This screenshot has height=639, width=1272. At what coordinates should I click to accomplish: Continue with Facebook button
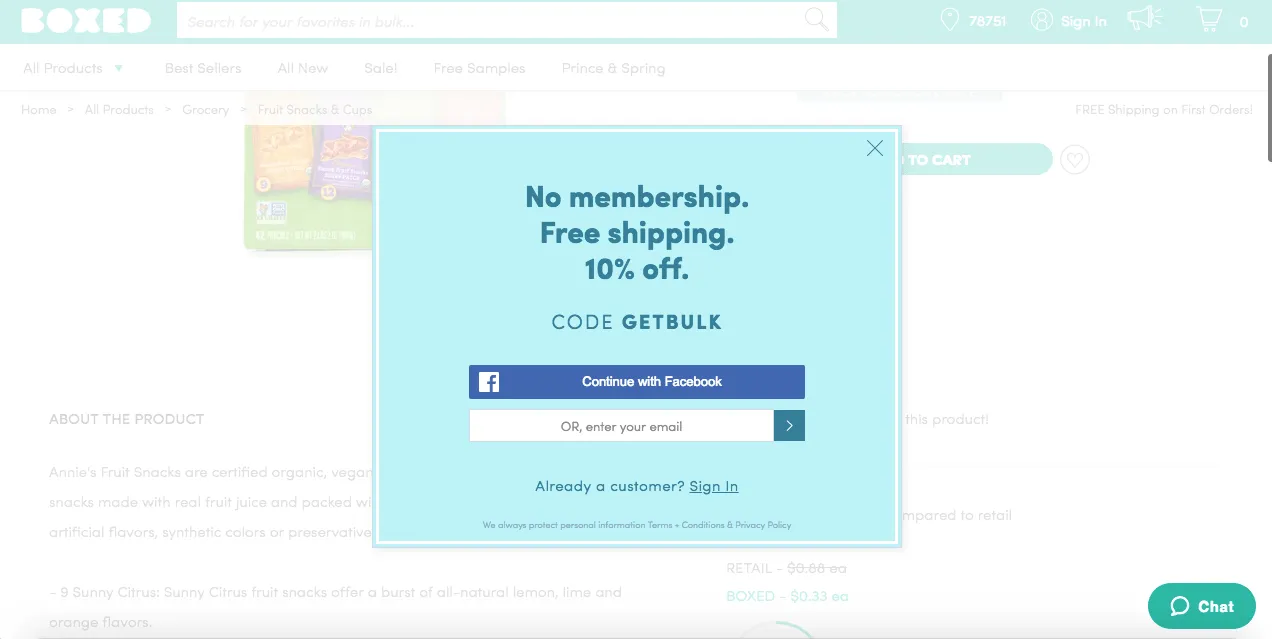[x=637, y=382]
